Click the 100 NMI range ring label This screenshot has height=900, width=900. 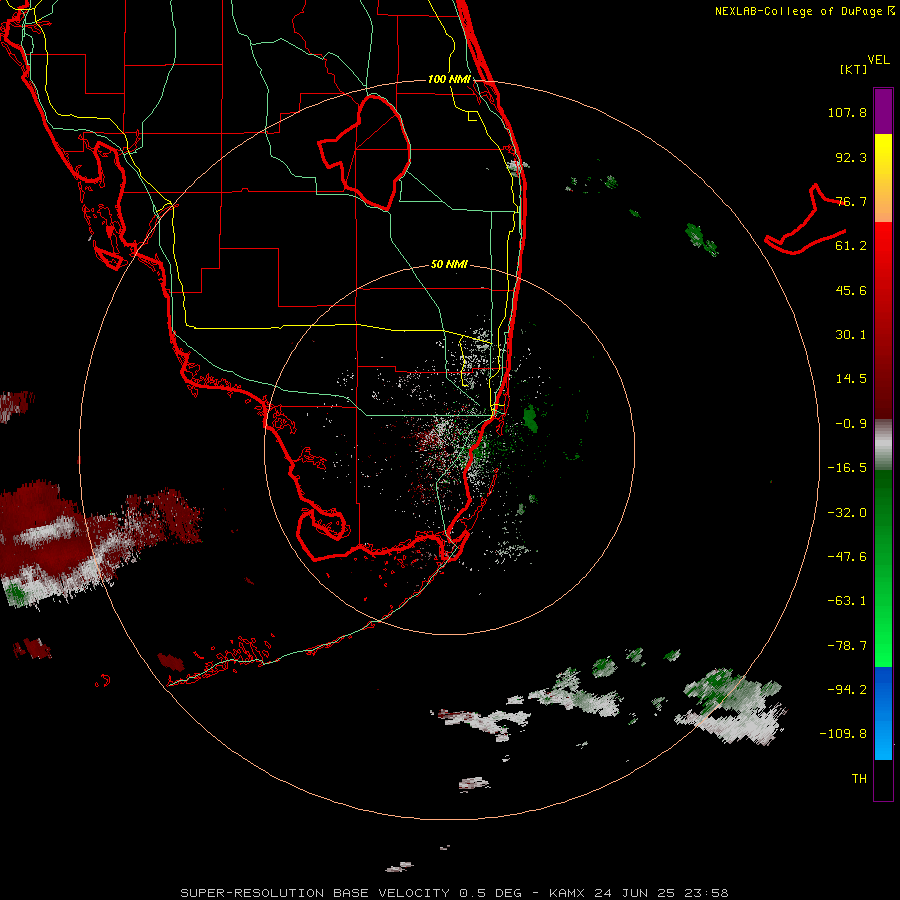click(449, 79)
